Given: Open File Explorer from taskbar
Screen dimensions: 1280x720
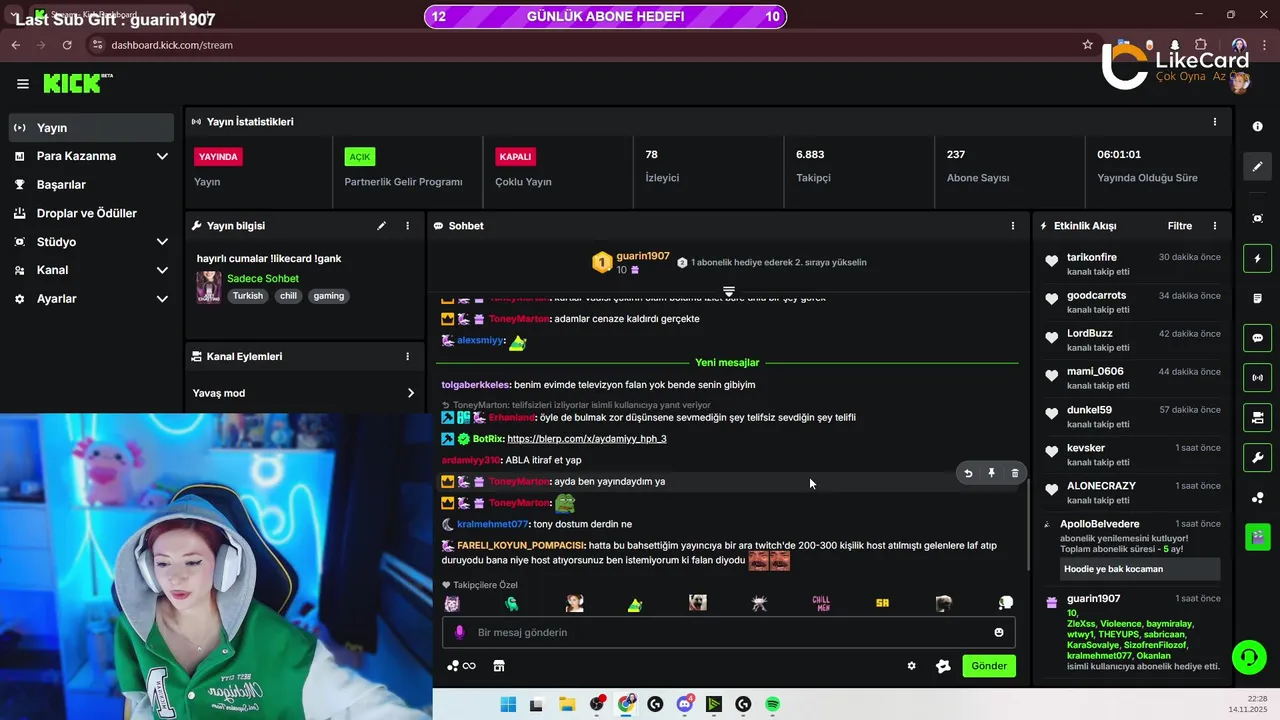Looking at the screenshot, I should pyautogui.click(x=566, y=704).
